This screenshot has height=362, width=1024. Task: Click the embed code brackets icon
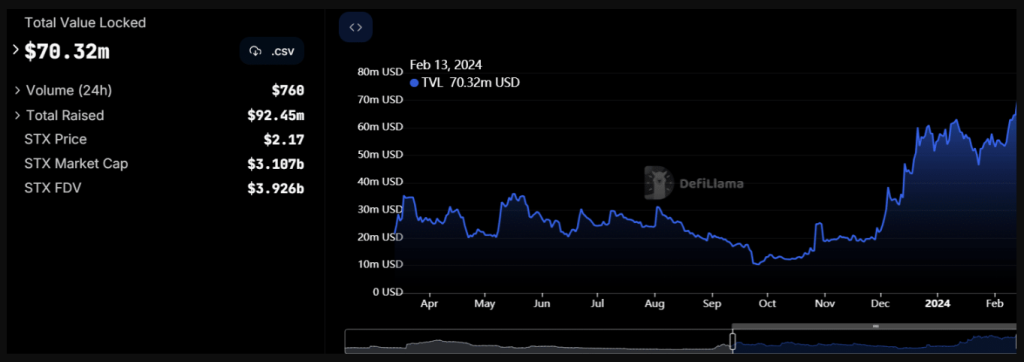(355, 27)
